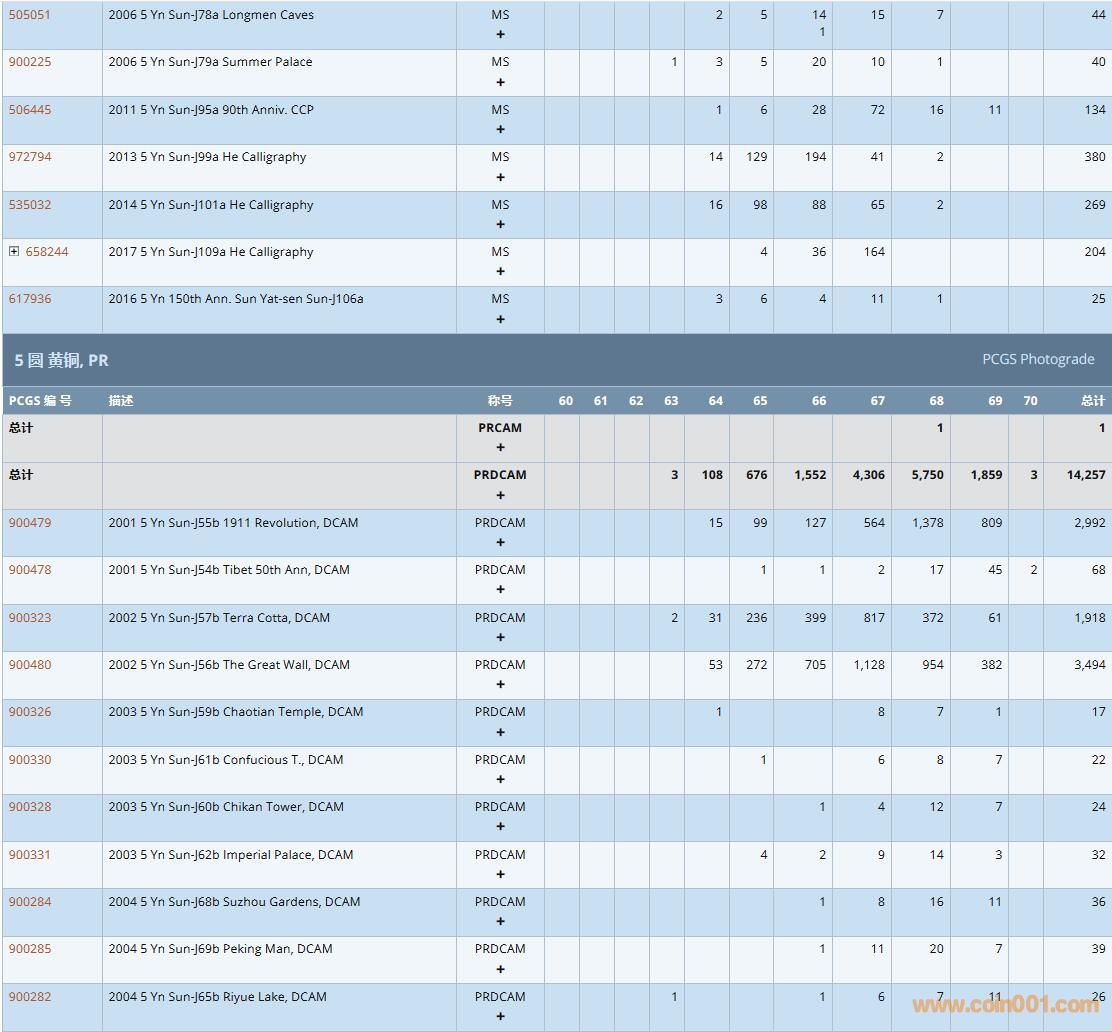
Task: Open PCGS number 900479 link
Action: click(x=30, y=523)
